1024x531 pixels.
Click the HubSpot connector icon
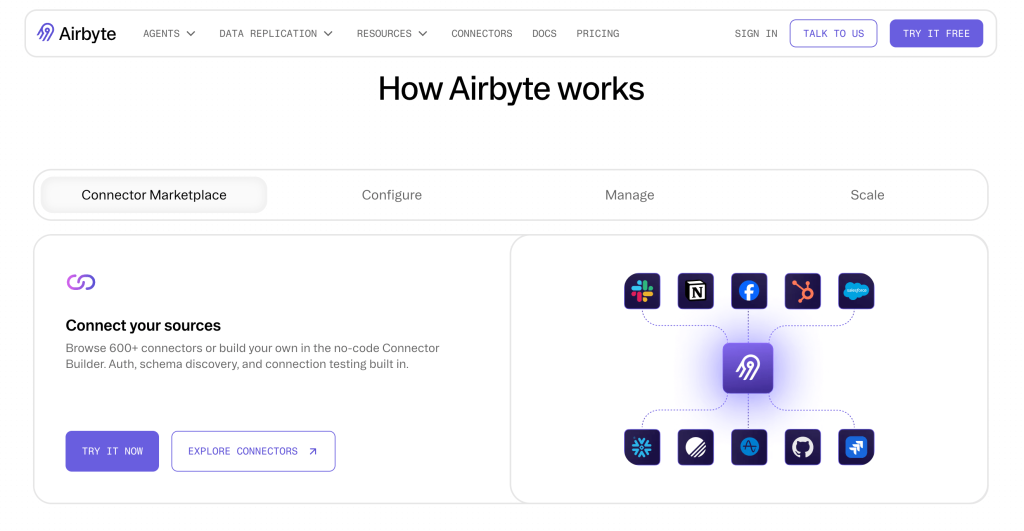point(803,291)
